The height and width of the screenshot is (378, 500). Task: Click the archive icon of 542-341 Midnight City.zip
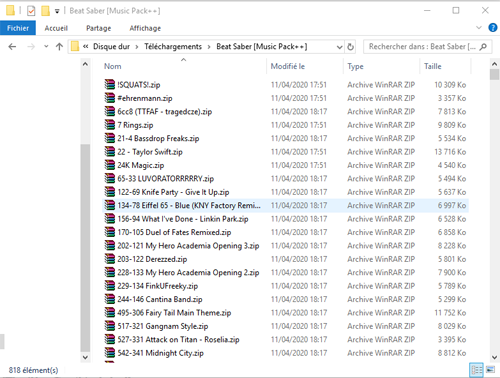(110, 353)
